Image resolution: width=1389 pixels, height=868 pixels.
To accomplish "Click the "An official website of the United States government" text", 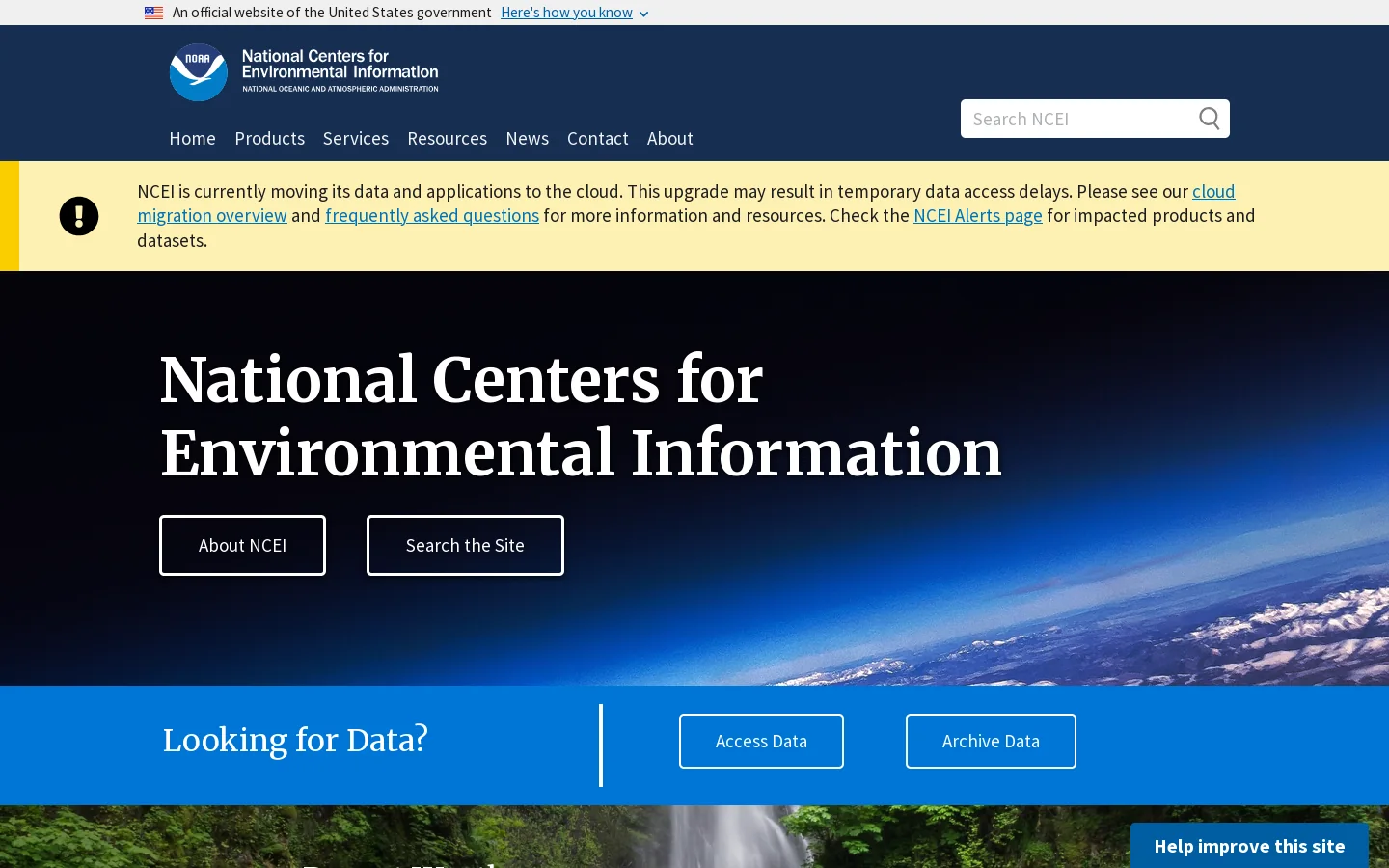I will click(x=332, y=13).
